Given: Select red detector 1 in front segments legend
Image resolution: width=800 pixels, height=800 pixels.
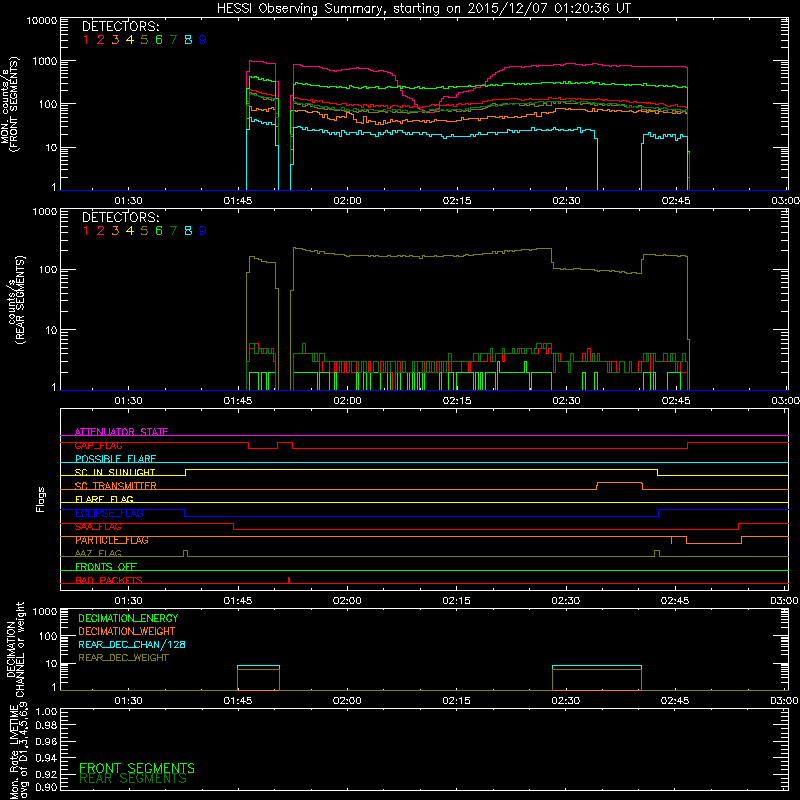Looking at the screenshot, I should [86, 40].
